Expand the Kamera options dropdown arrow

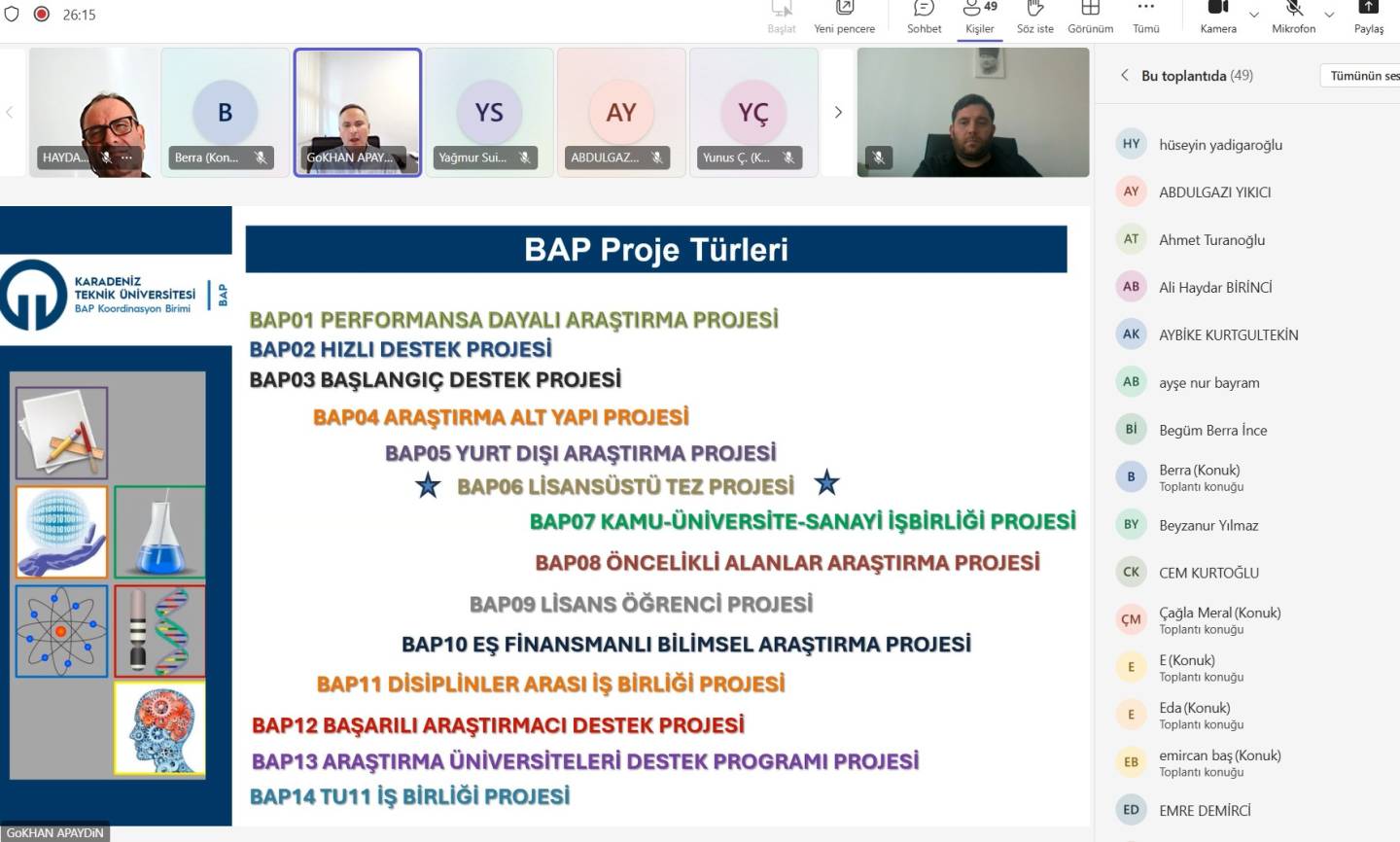pos(1254,15)
